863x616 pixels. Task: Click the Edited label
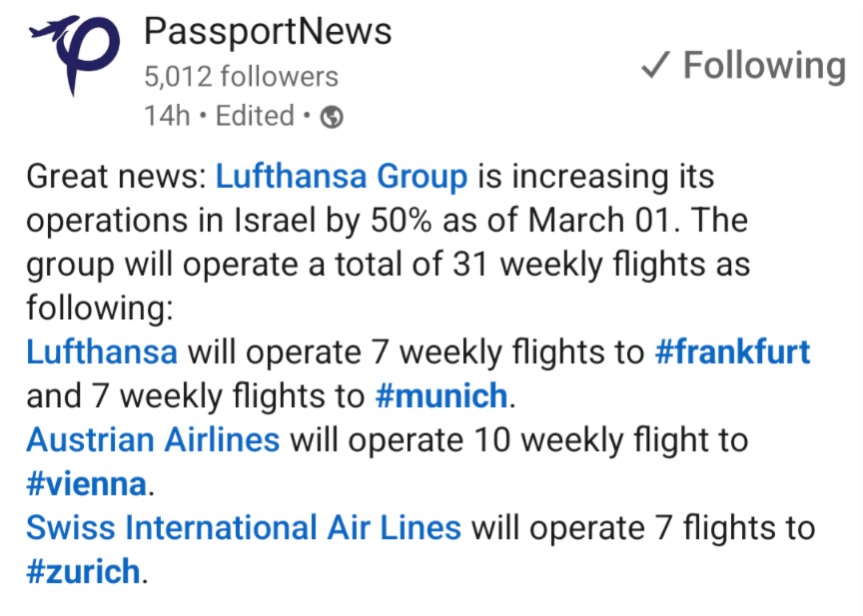pos(255,116)
